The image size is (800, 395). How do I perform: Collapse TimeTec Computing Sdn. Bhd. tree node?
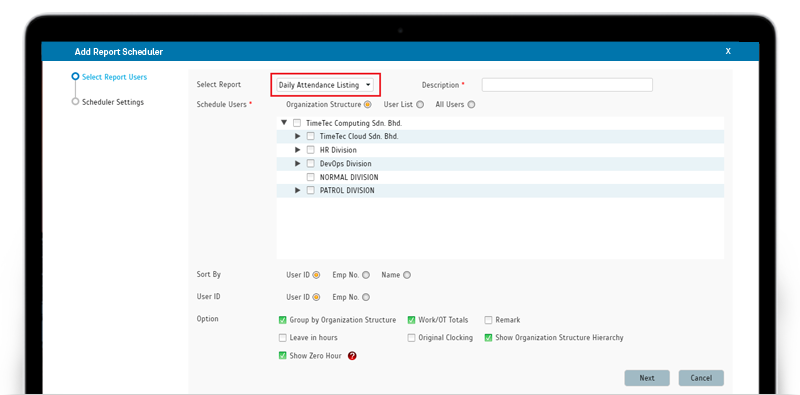[284, 123]
